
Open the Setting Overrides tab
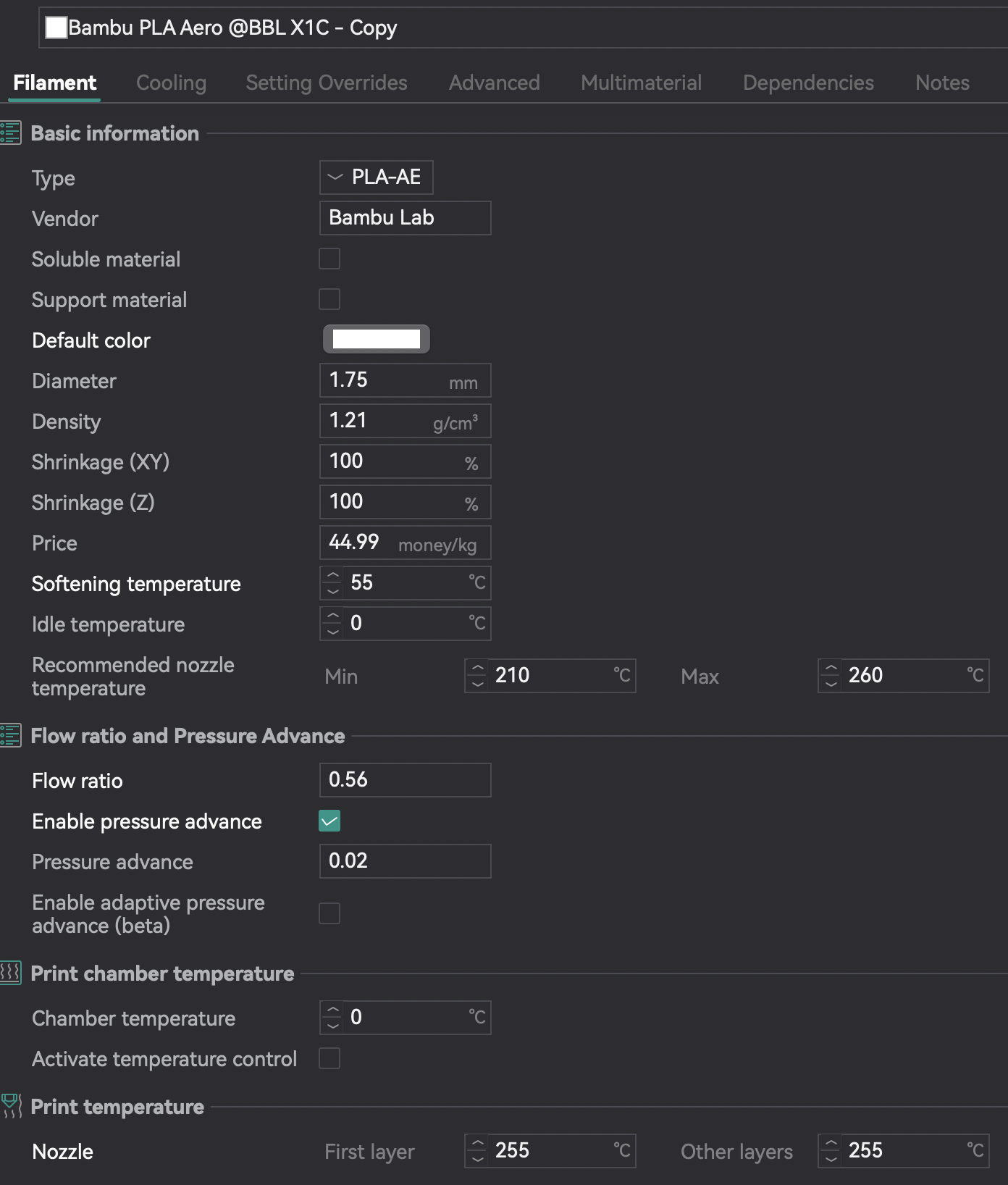click(x=326, y=83)
